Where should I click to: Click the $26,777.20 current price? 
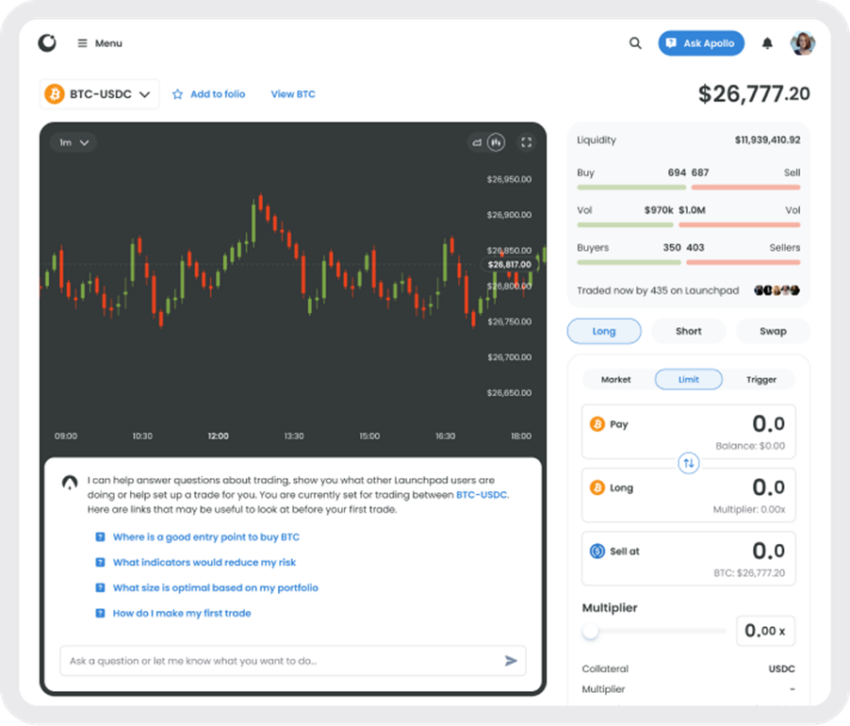coord(754,94)
